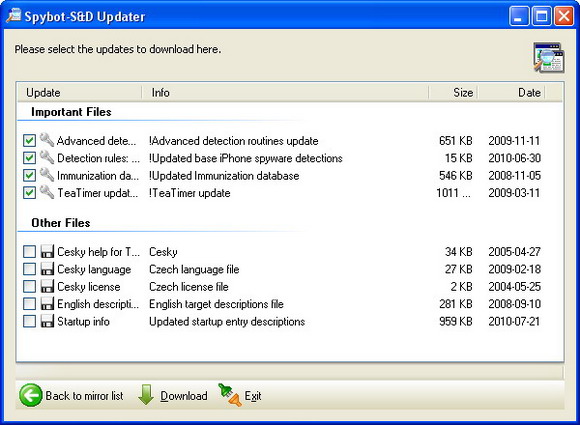Screen dimensions: 580x425
Task: Click the floppy disk icon for English descriptions
Action: click(47, 304)
